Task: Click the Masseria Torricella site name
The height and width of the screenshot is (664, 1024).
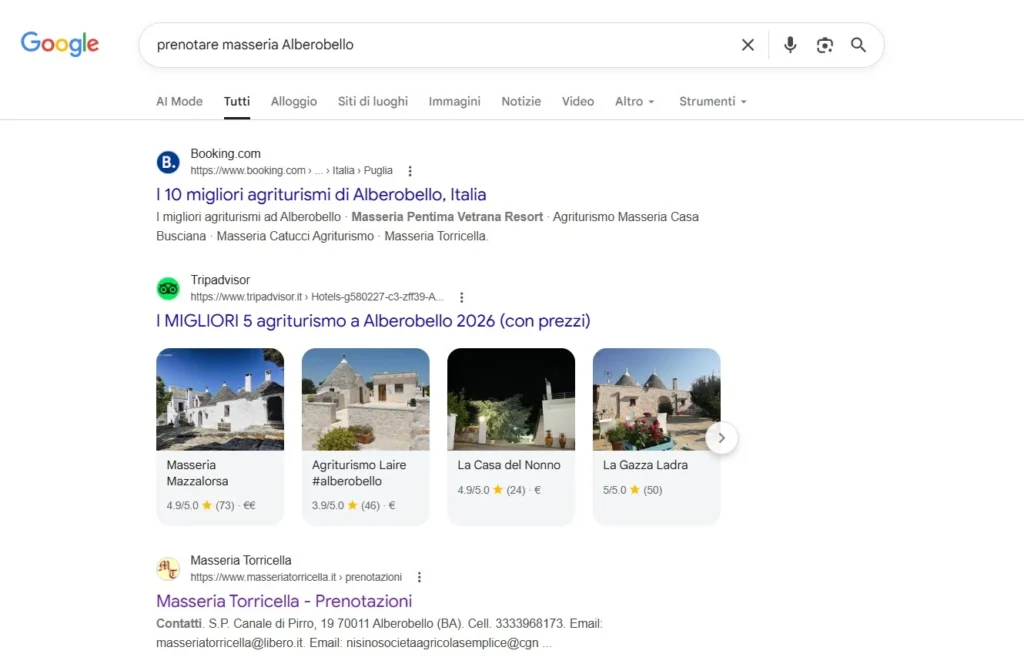Action: click(241, 560)
